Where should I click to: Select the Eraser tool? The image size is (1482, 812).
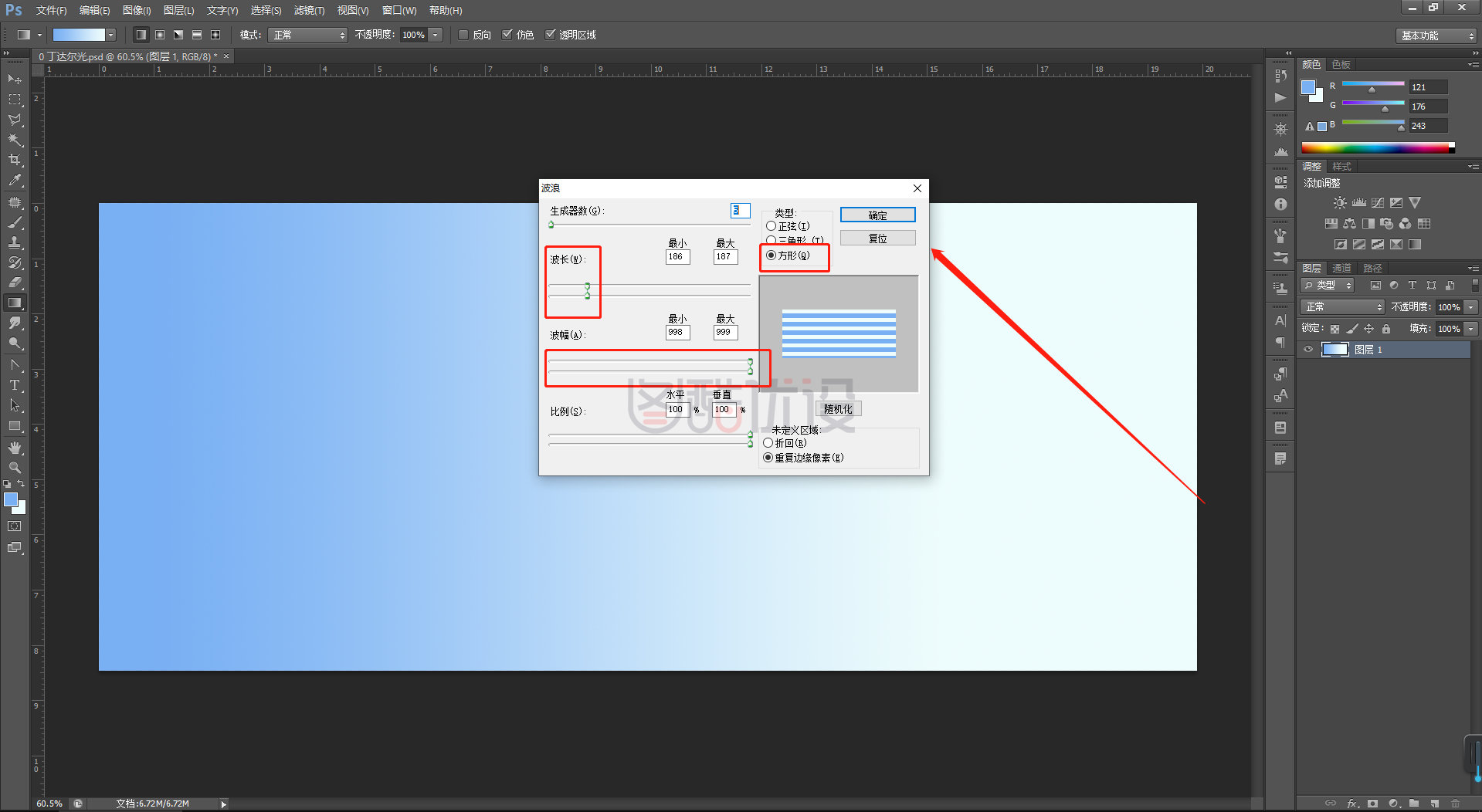click(15, 283)
